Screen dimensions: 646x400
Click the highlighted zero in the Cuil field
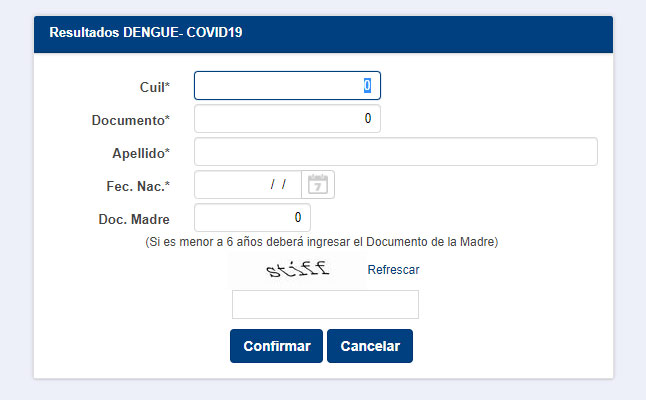pos(367,86)
